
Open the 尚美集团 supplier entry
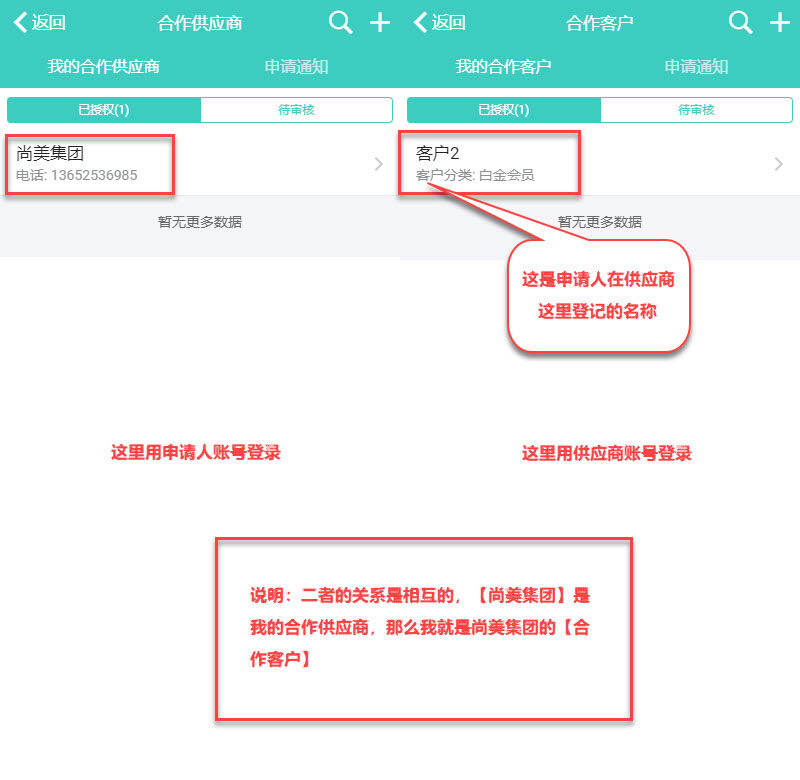click(x=90, y=164)
